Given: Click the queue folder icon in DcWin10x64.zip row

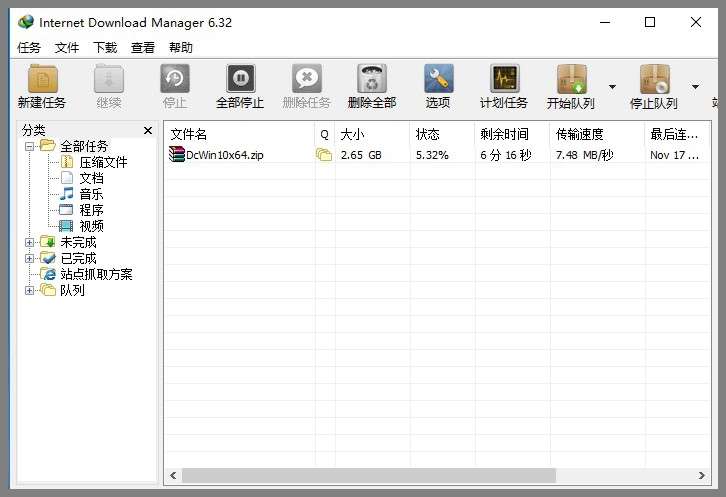Looking at the screenshot, I should (x=324, y=155).
